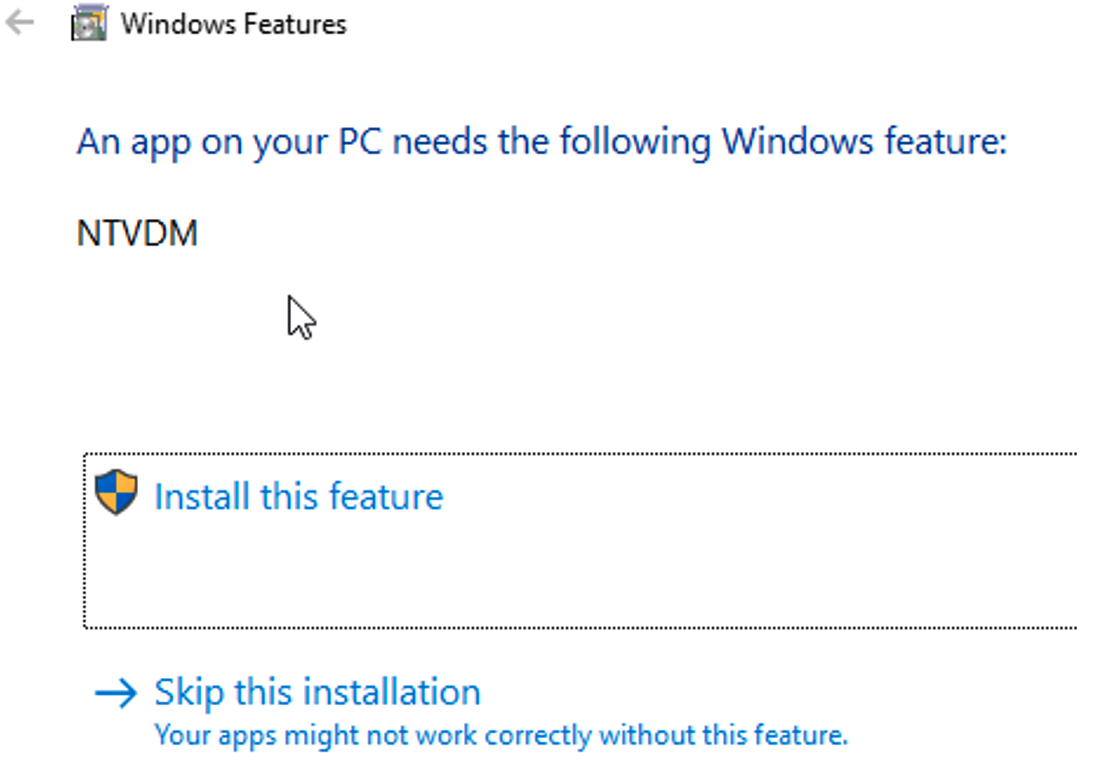Screen dimensions: 1118x774
Task: Choose Install this feature
Action: [299, 496]
